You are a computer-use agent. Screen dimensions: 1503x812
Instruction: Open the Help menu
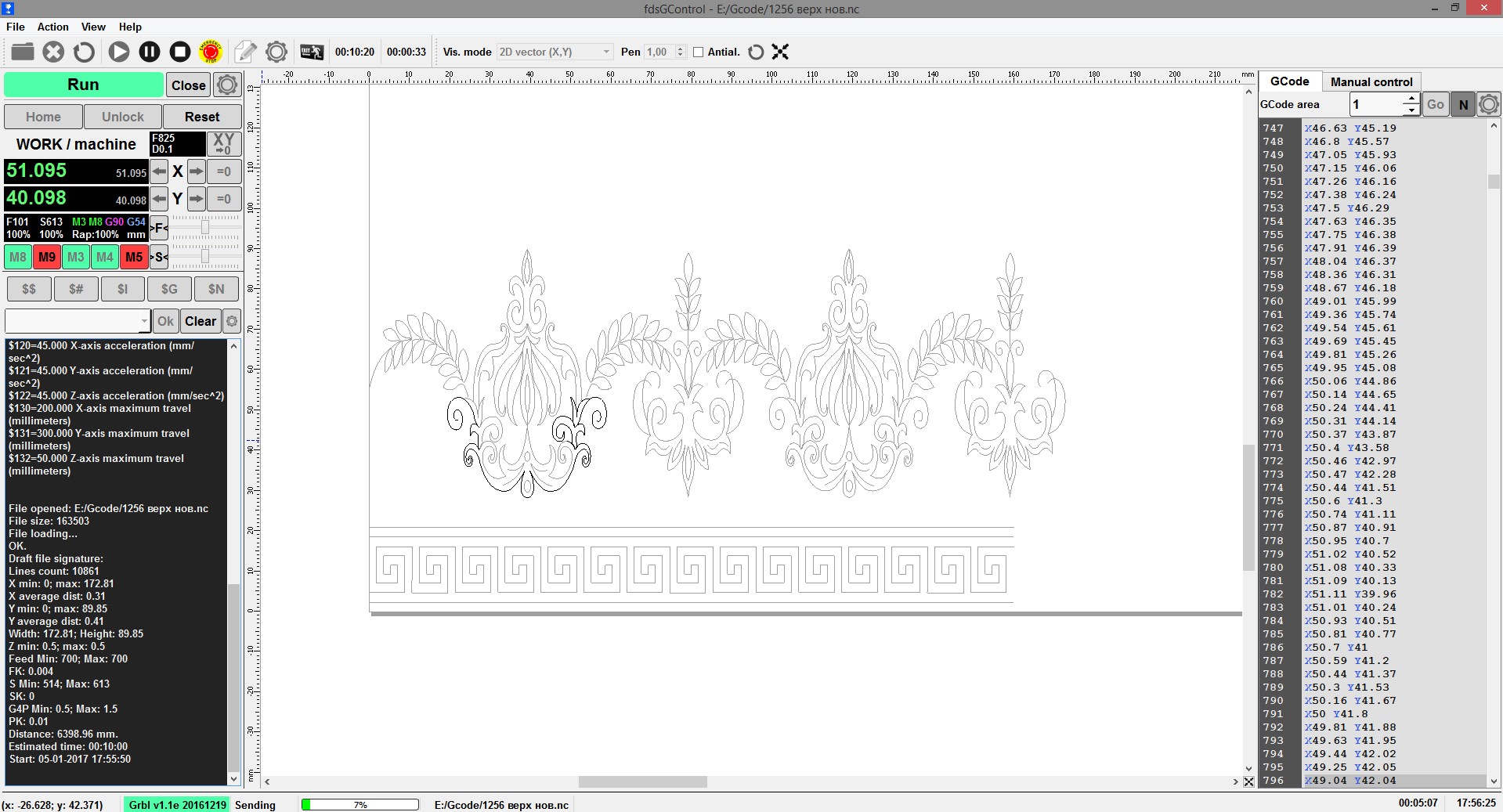click(130, 27)
